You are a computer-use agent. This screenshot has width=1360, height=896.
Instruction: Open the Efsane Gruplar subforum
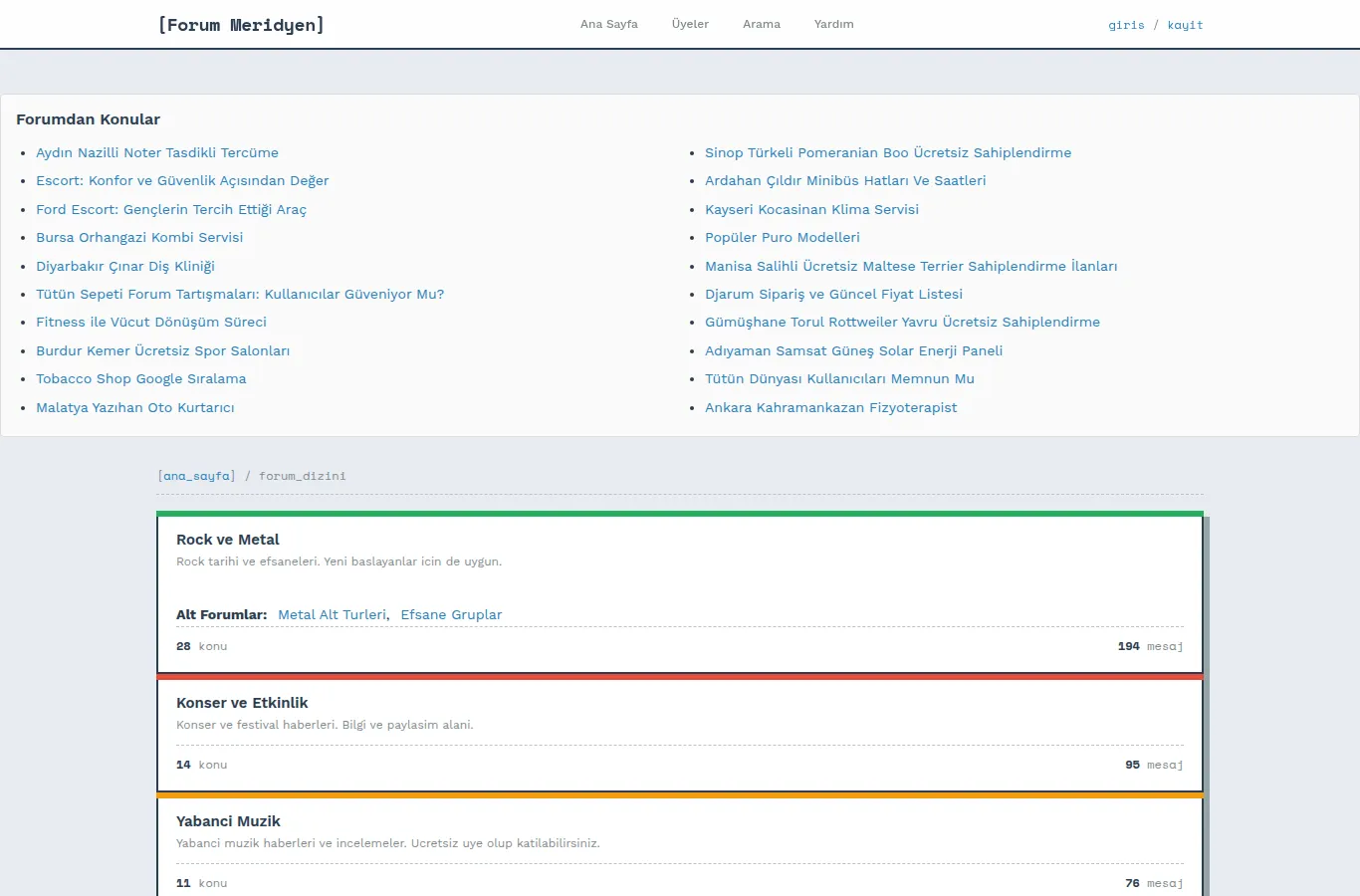click(x=451, y=614)
